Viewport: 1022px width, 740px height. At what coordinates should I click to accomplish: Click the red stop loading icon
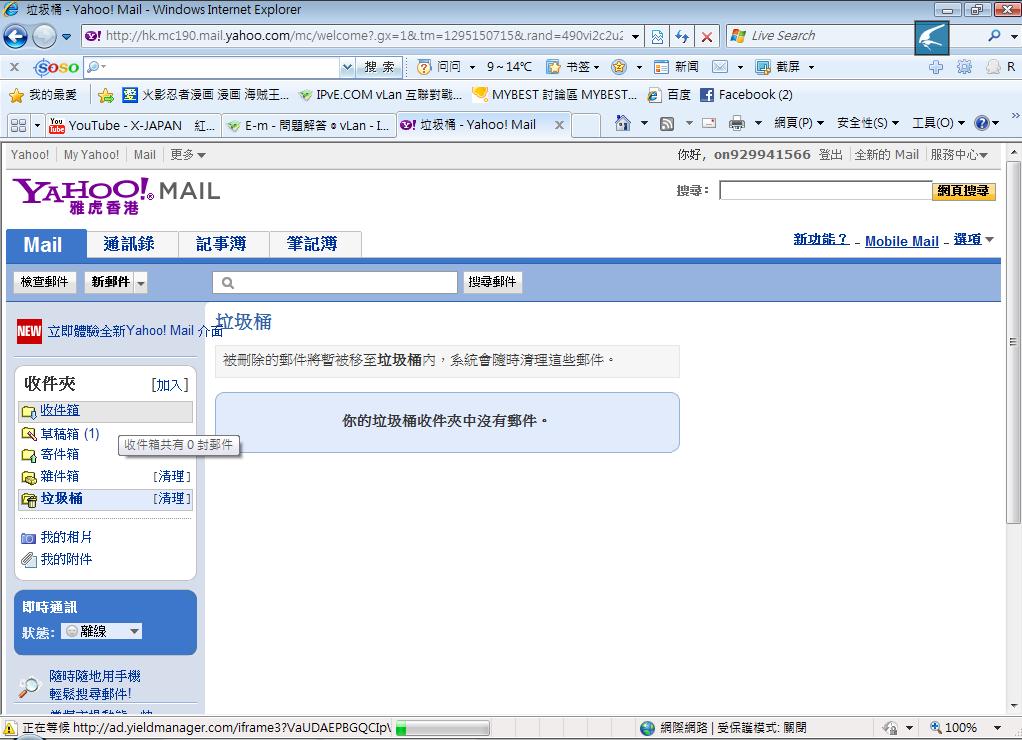coord(707,37)
